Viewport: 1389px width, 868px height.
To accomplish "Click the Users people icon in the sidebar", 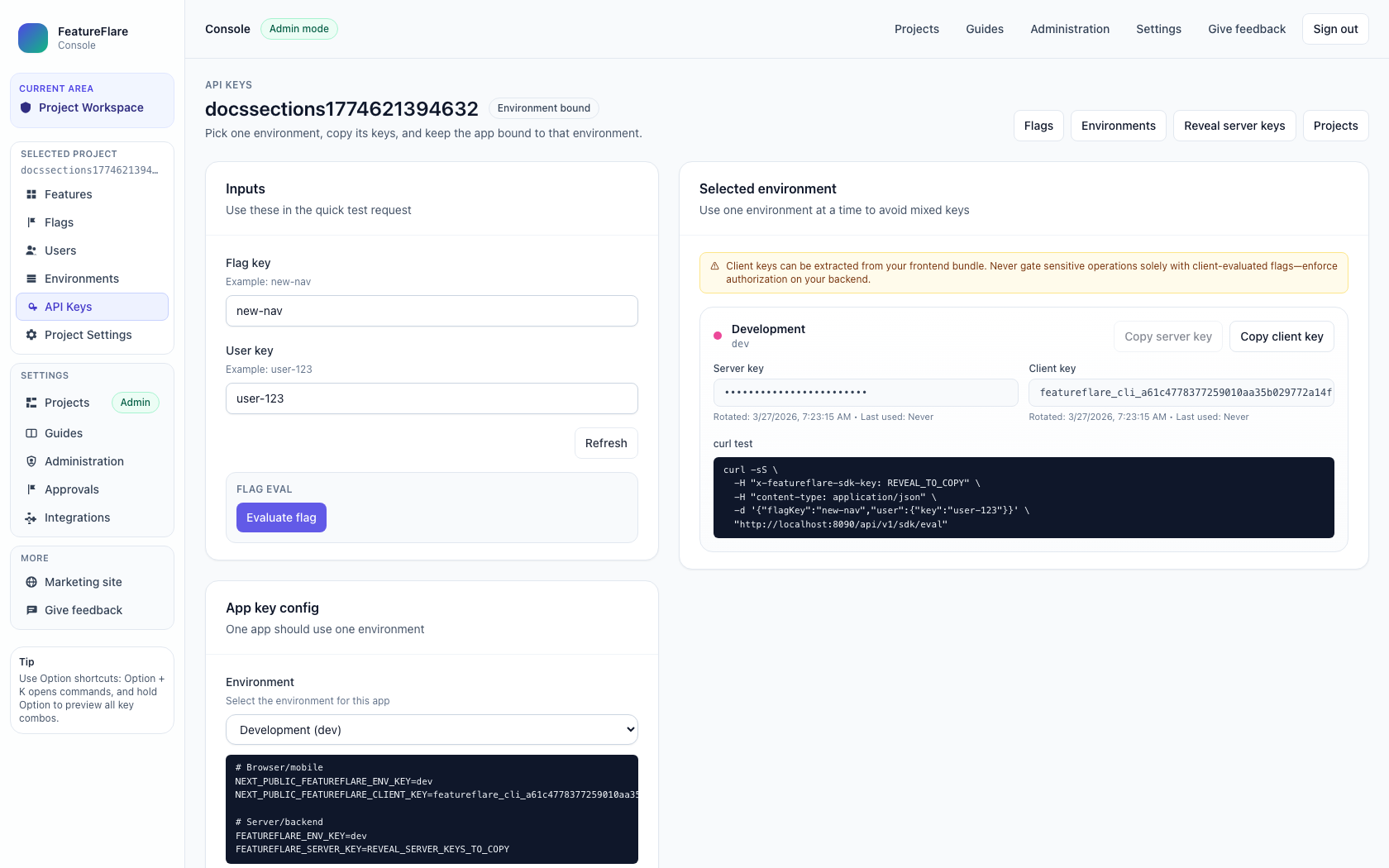I will pyautogui.click(x=31, y=250).
